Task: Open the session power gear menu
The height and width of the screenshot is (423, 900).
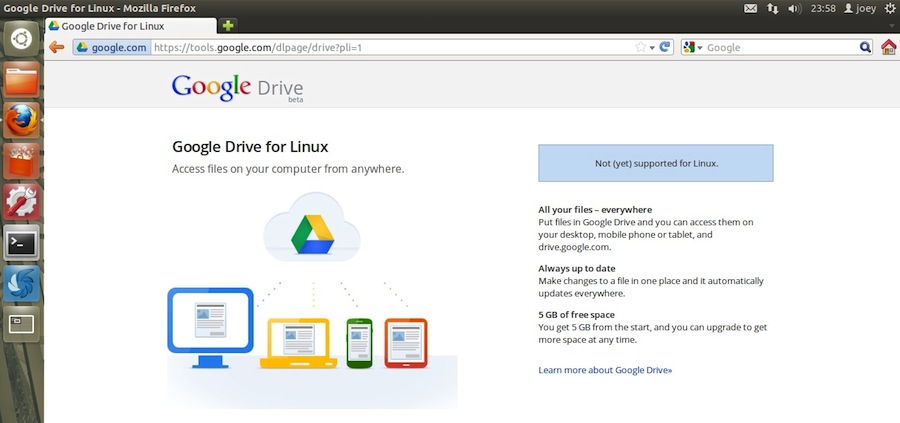Action: pyautogui.click(x=890, y=8)
